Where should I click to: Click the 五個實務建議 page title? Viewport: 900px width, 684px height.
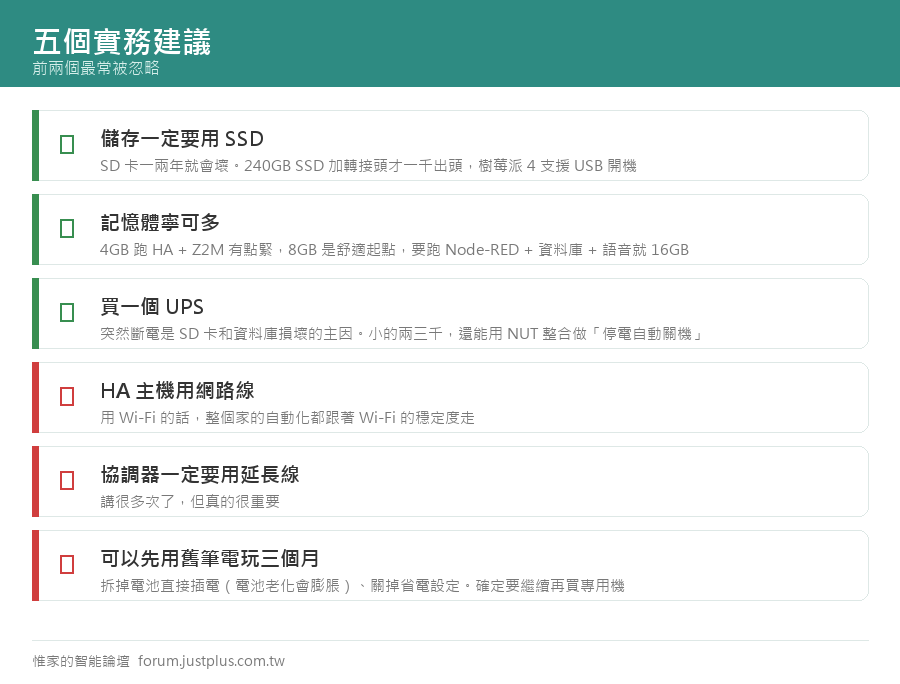(122, 42)
